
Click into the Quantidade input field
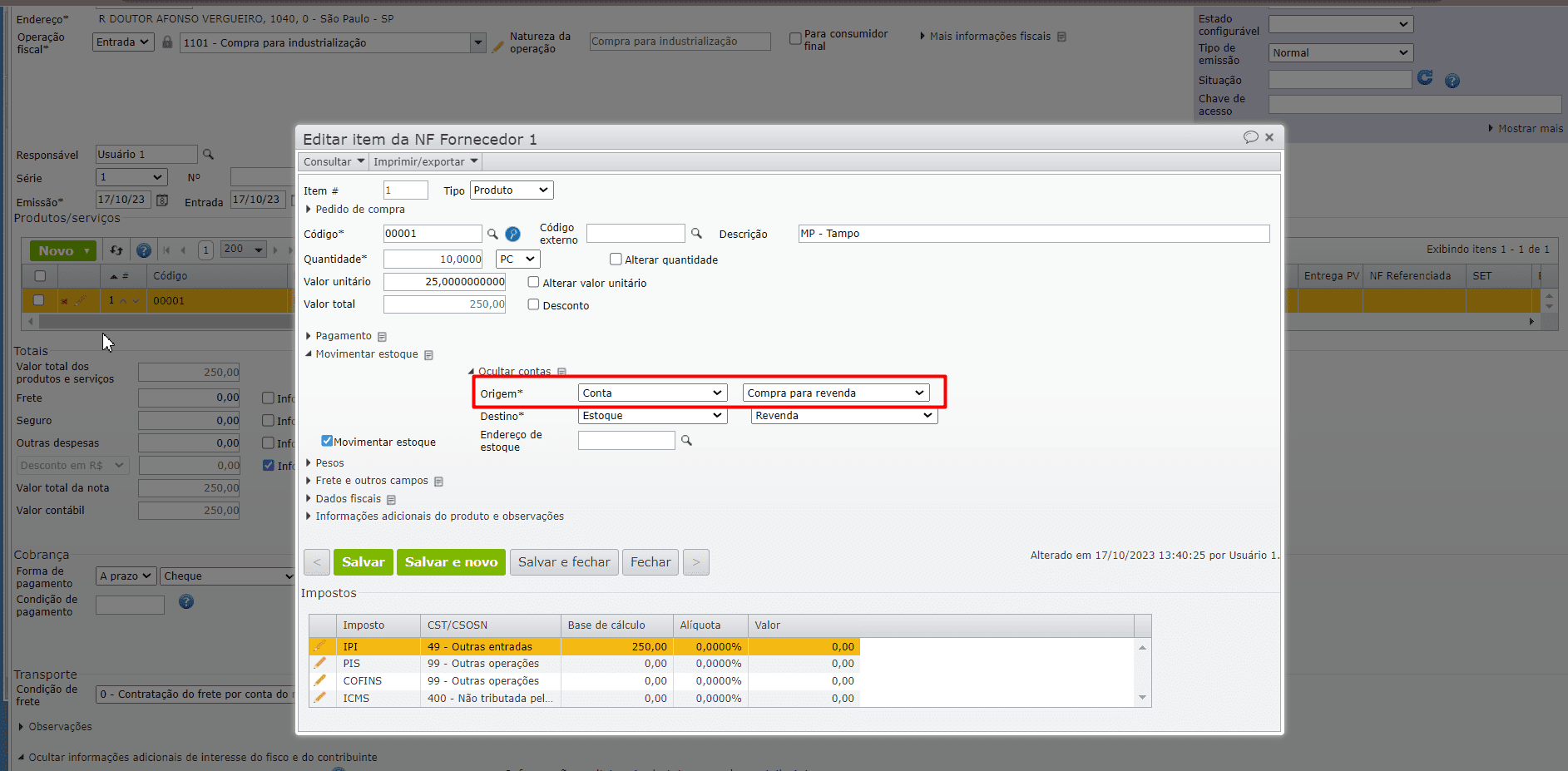[433, 259]
